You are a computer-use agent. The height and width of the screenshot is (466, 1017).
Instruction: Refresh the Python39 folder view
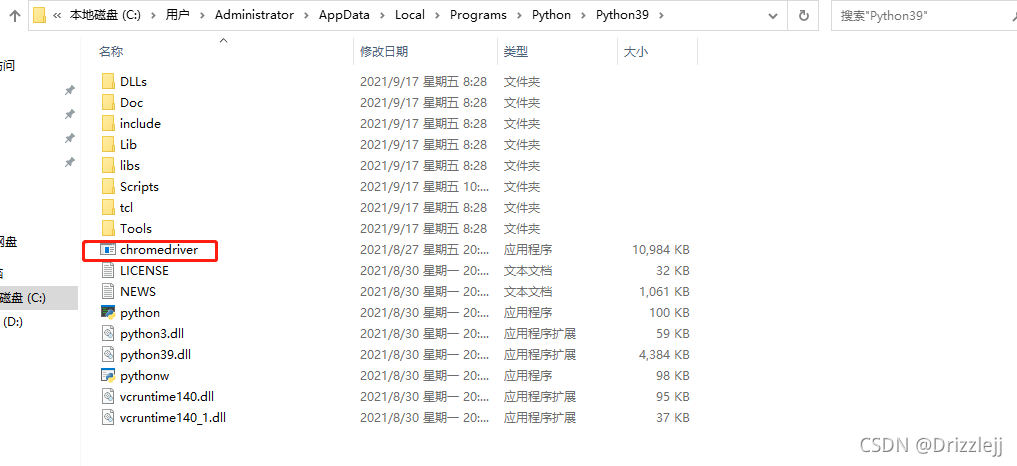tap(804, 15)
